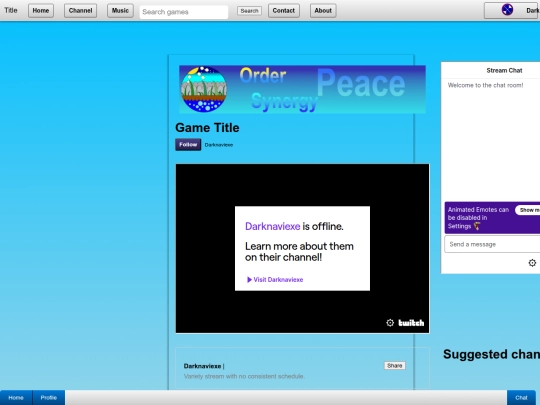Image resolution: width=540 pixels, height=405 pixels.
Task: Open the user profile avatar icon
Action: (507, 10)
